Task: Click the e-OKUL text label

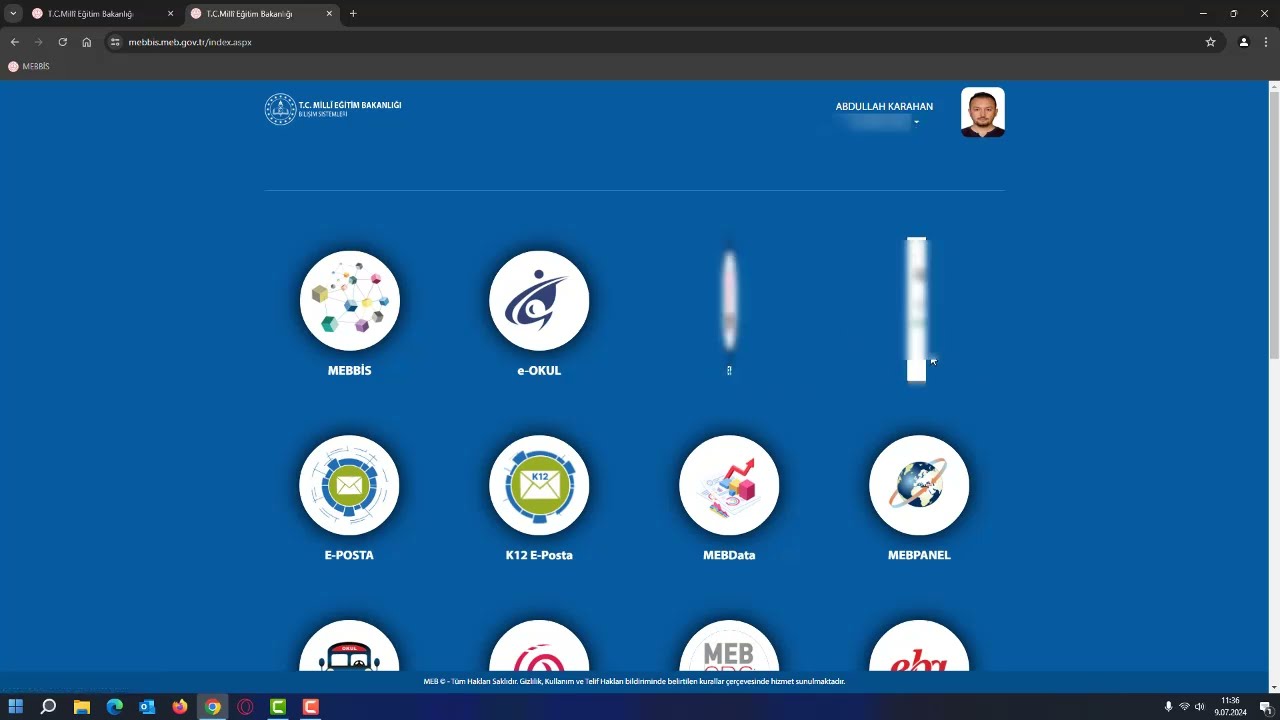Action: tap(539, 371)
